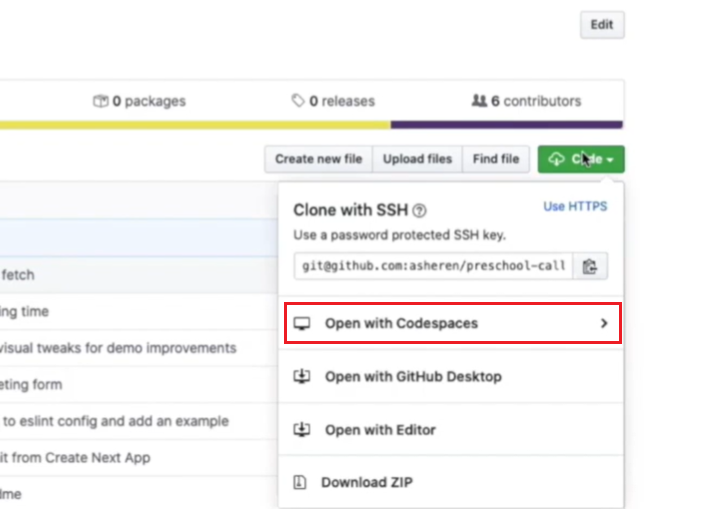Click the releases tag icon
719x509 pixels.
click(298, 101)
